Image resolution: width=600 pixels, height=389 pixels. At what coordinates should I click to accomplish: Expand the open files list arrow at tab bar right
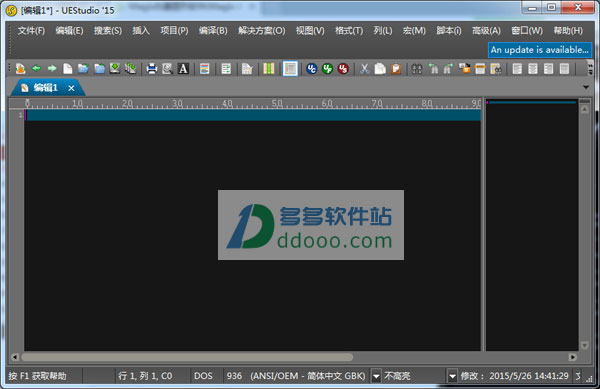point(586,87)
